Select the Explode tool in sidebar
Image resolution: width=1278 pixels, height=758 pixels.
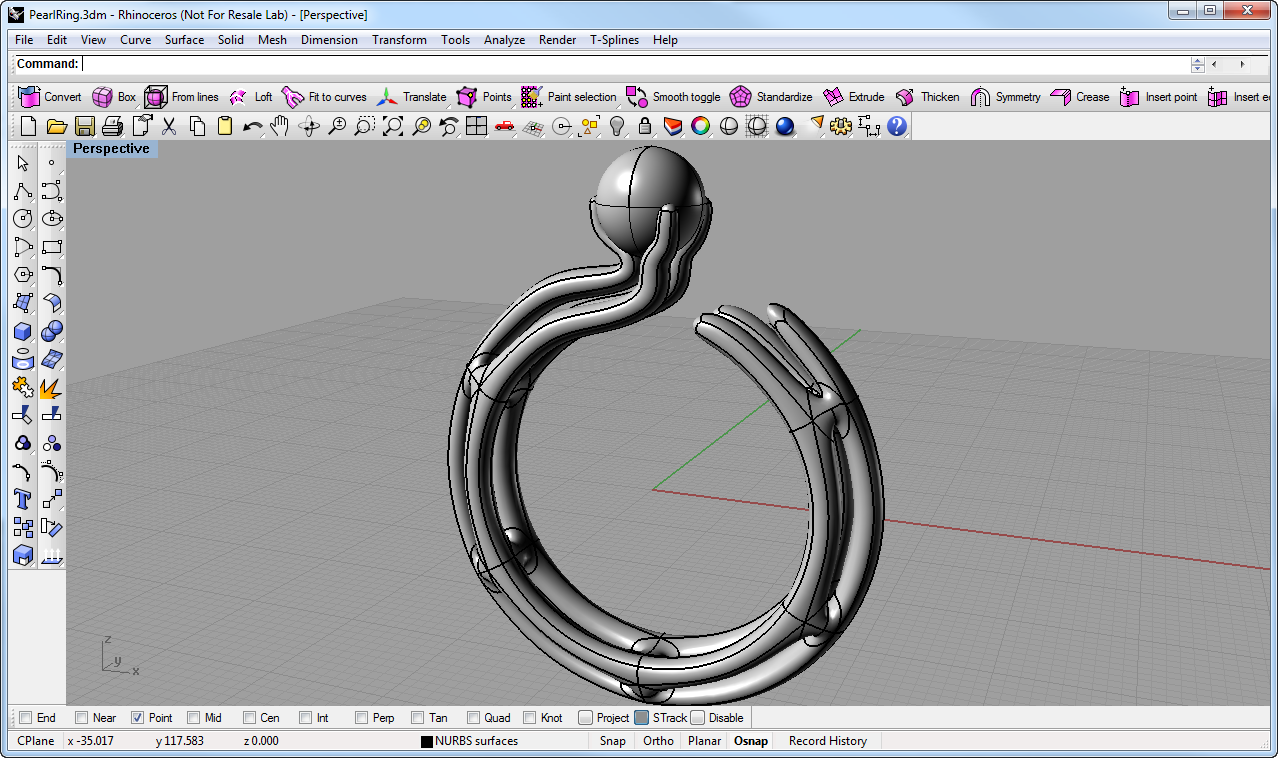pyautogui.click(x=52, y=387)
